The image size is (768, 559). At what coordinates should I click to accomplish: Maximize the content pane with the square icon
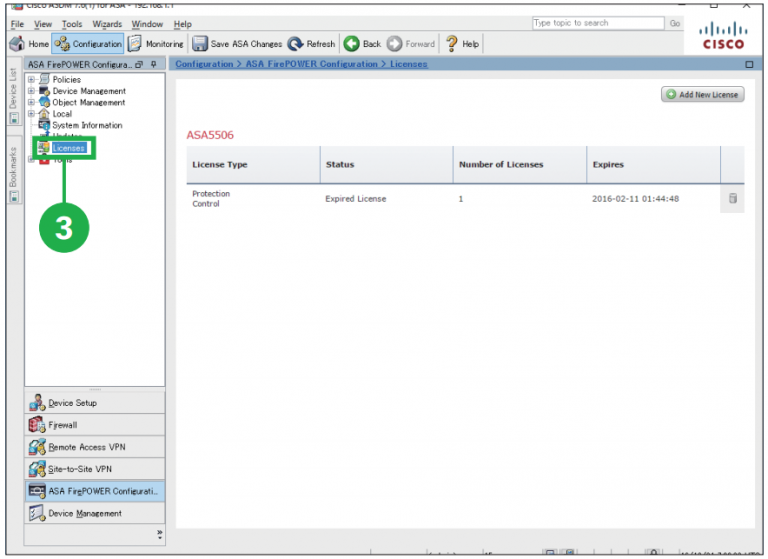click(749, 64)
